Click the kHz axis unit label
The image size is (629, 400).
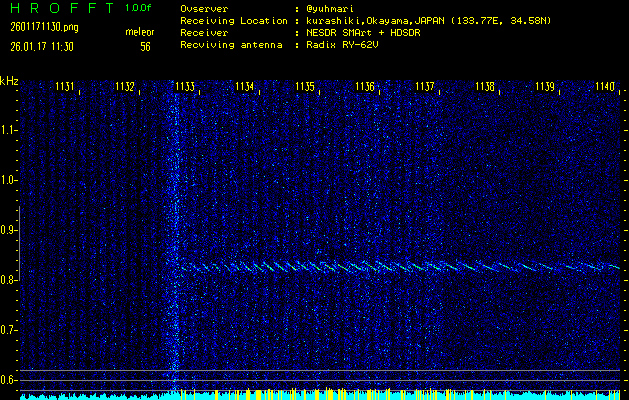click(9, 81)
